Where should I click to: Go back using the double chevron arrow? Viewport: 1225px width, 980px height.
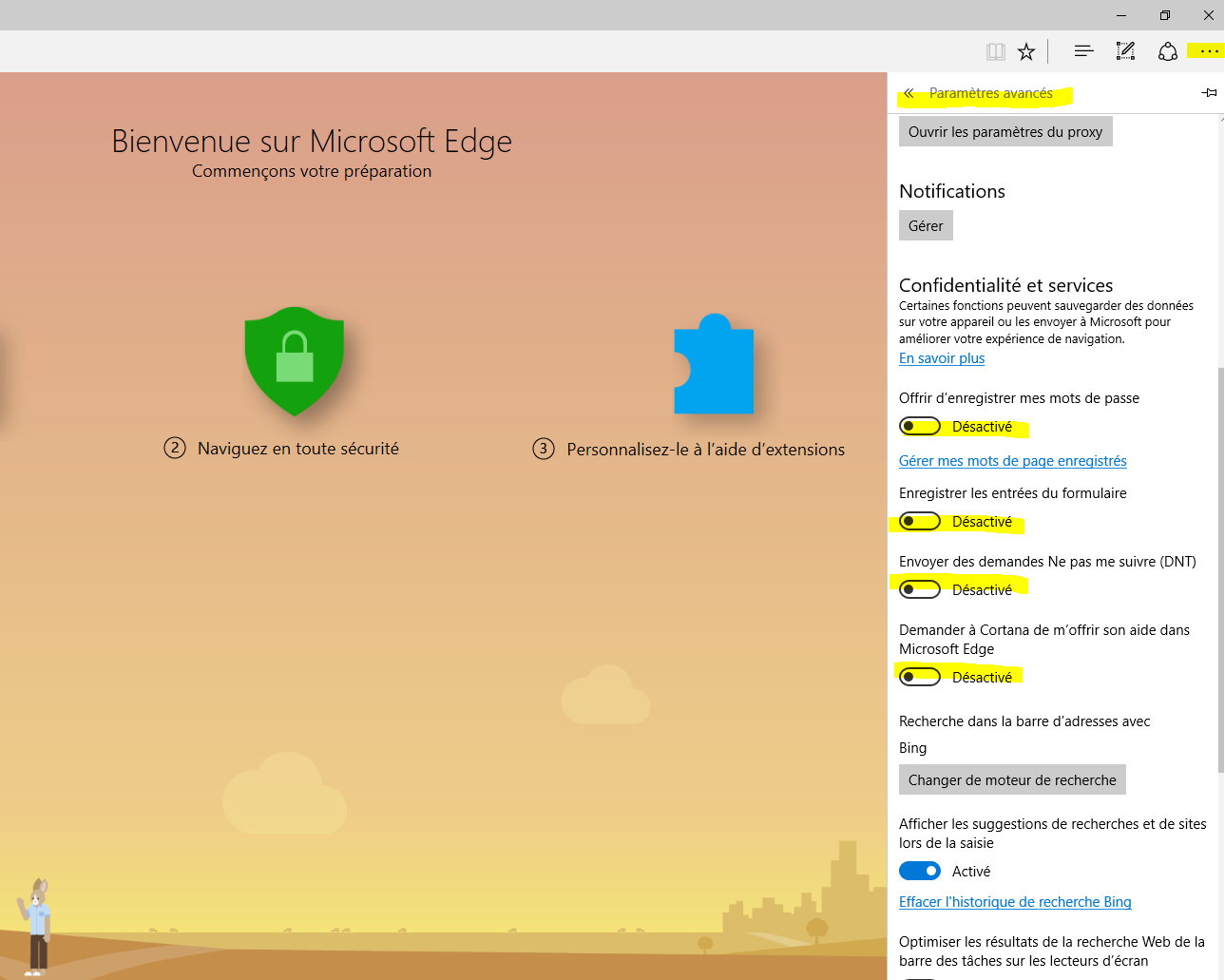point(909,93)
